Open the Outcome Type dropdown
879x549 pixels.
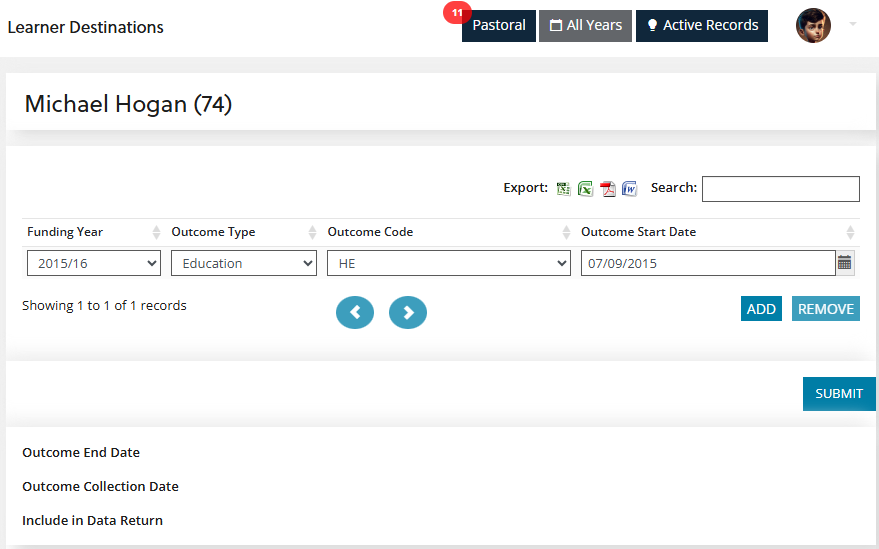click(x=244, y=263)
